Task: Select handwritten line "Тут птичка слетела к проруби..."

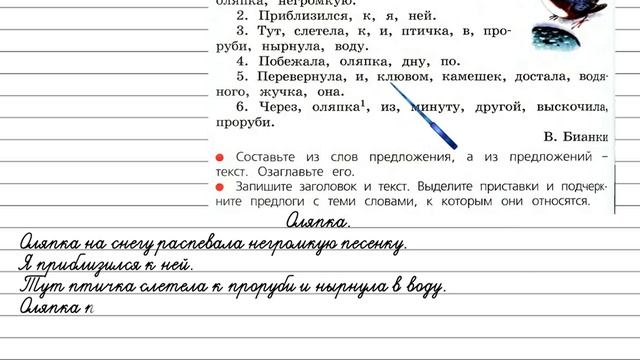Action: 232,286
